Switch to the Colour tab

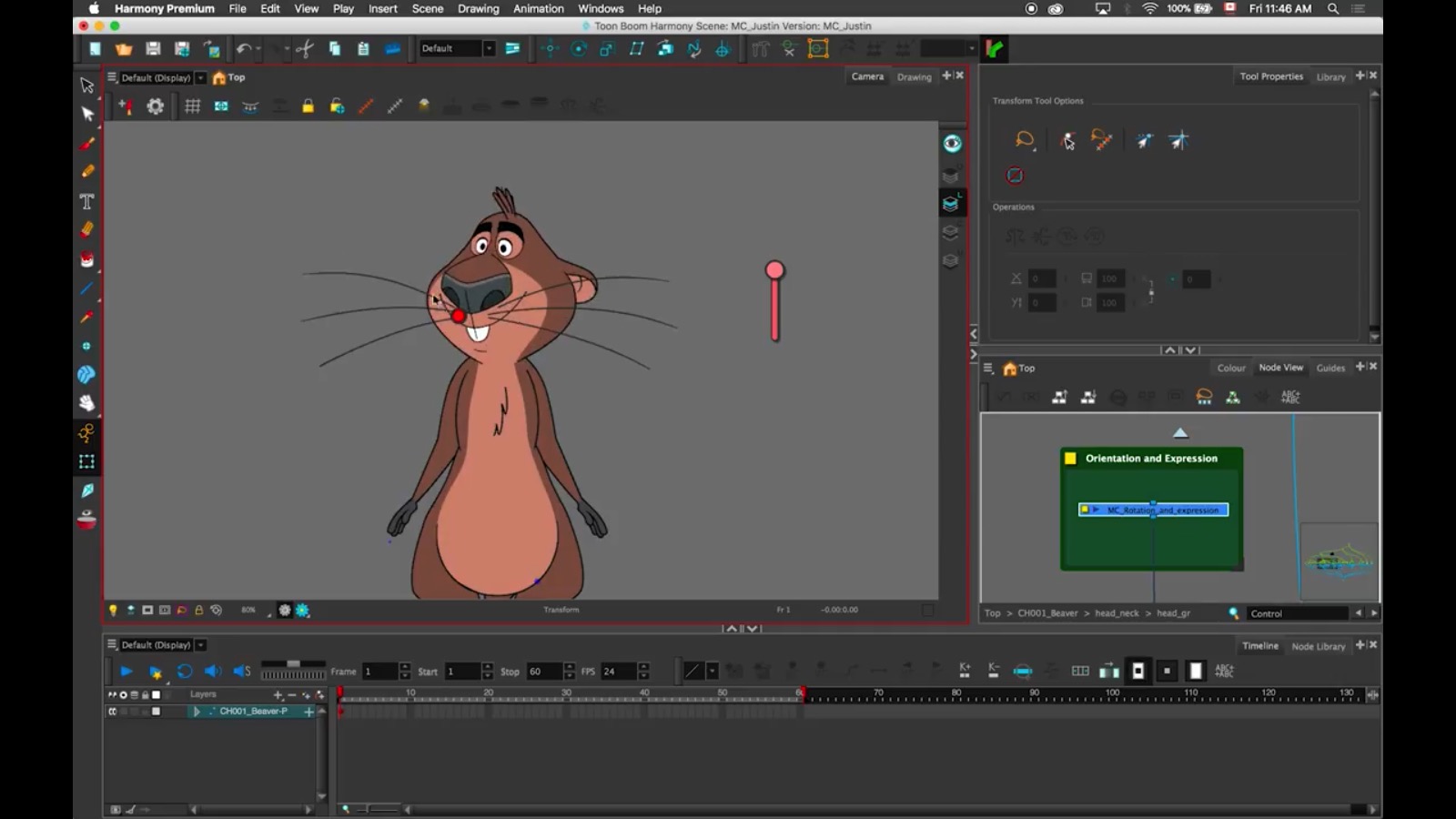tap(1231, 369)
